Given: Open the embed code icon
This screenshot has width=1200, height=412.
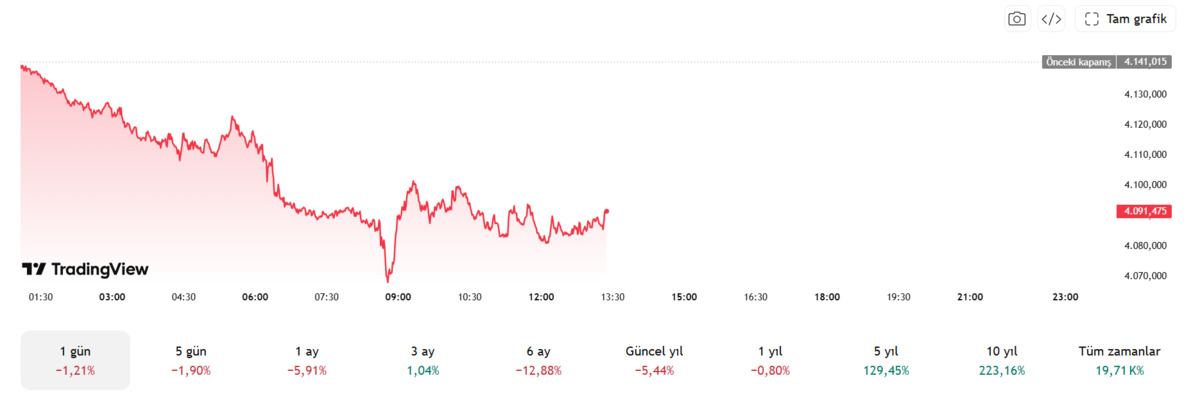Looking at the screenshot, I should [x=1051, y=19].
